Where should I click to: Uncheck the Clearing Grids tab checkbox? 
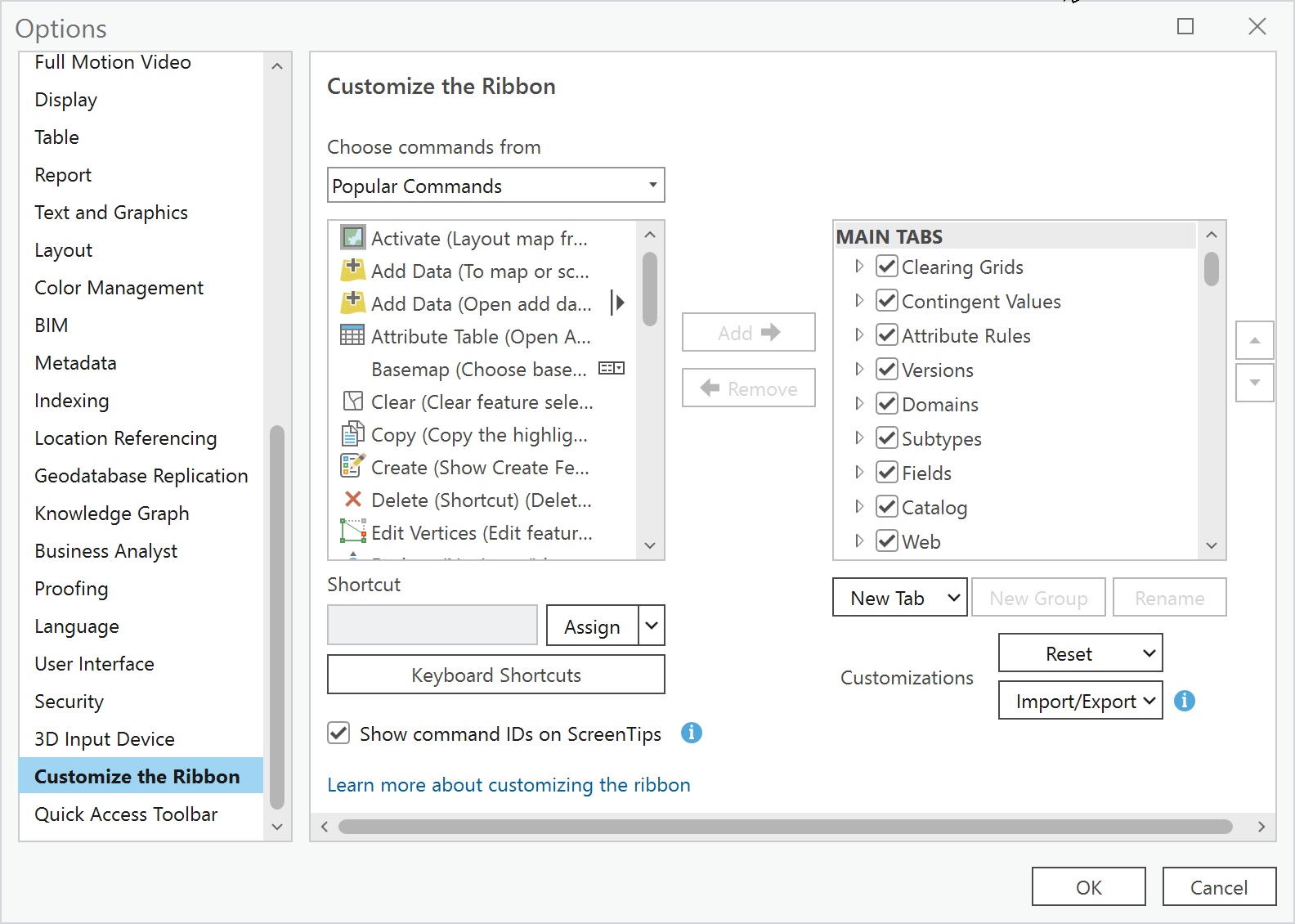click(886, 267)
